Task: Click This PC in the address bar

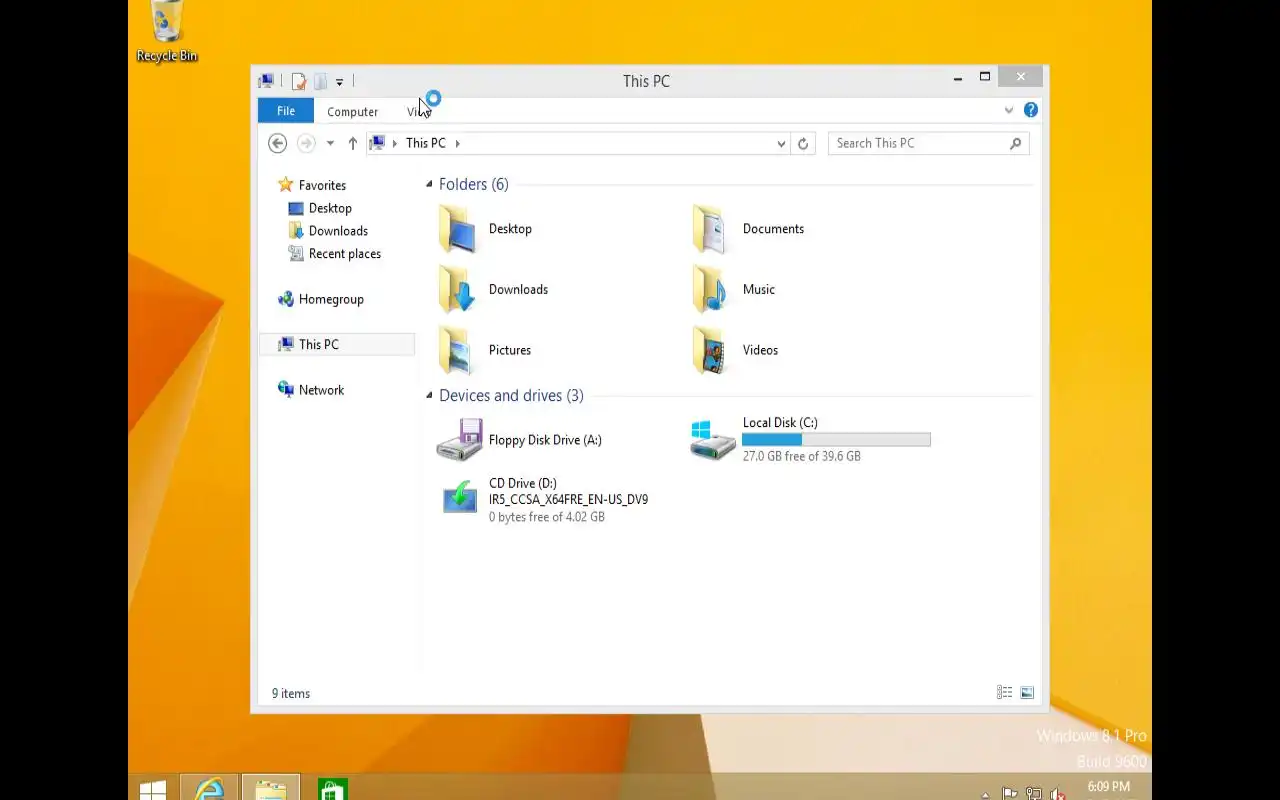Action: tap(426, 143)
